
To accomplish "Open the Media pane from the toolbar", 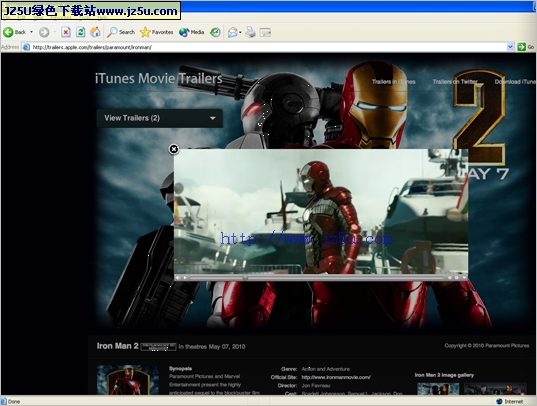I will click(191, 32).
